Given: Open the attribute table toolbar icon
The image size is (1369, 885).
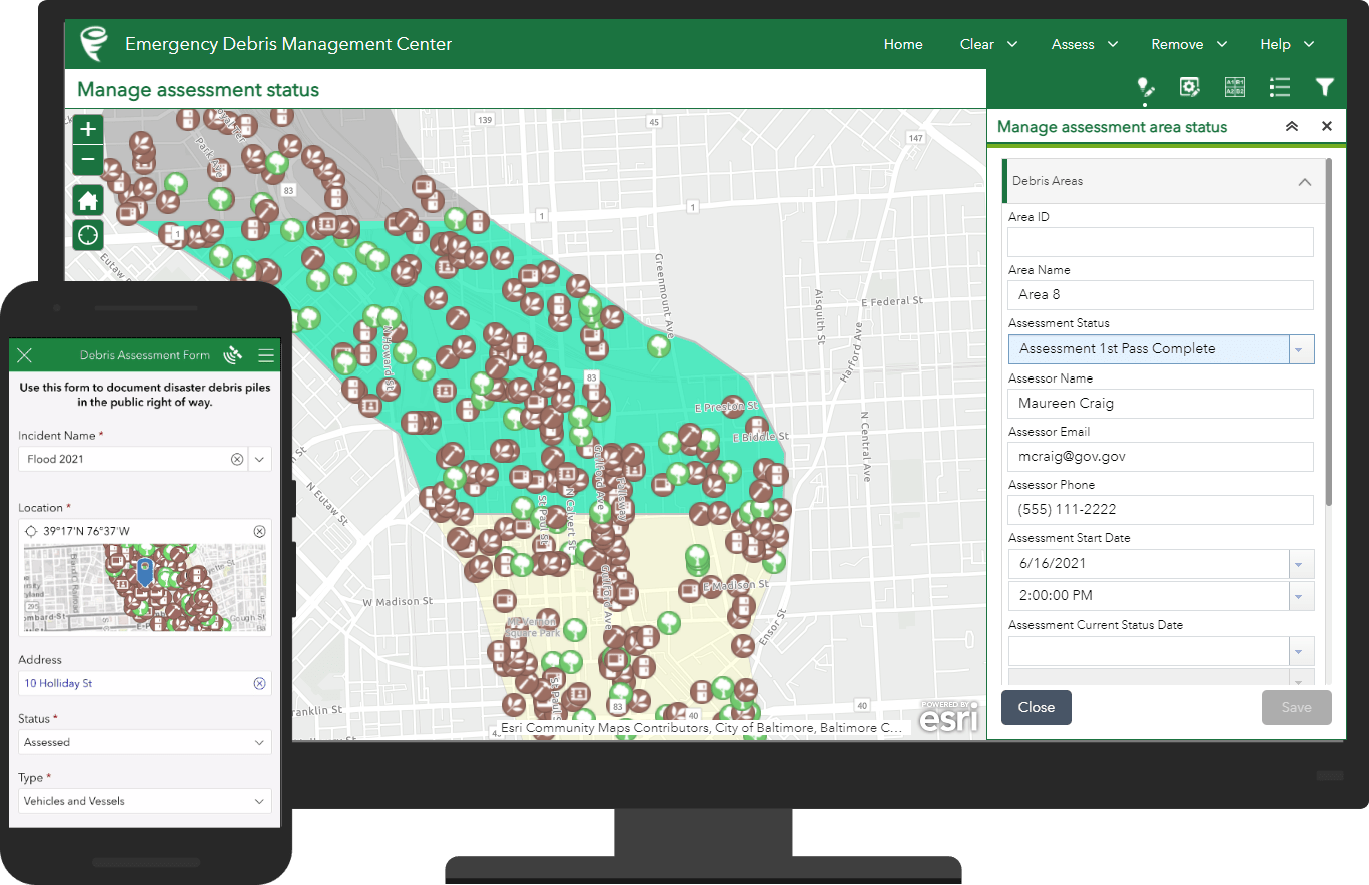Looking at the screenshot, I should (x=1235, y=87).
